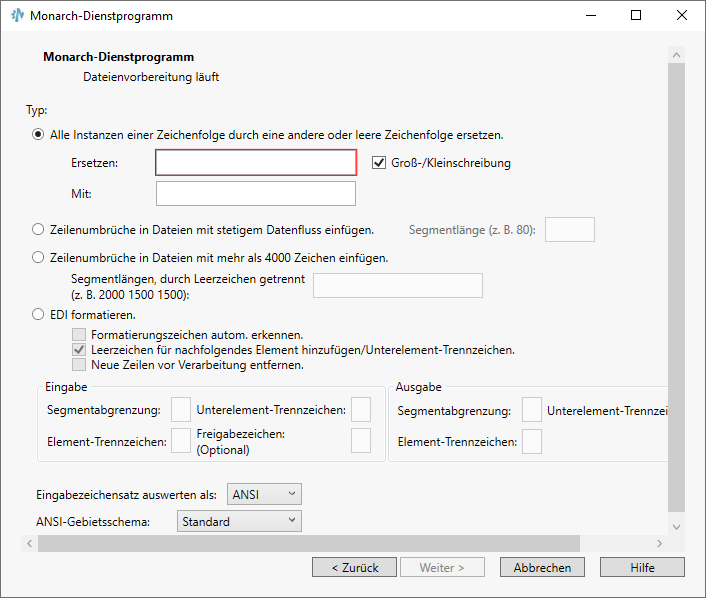This screenshot has width=706, height=598.
Task: Click Eingabe Element-Trennzeichen field
Action: click(181, 441)
